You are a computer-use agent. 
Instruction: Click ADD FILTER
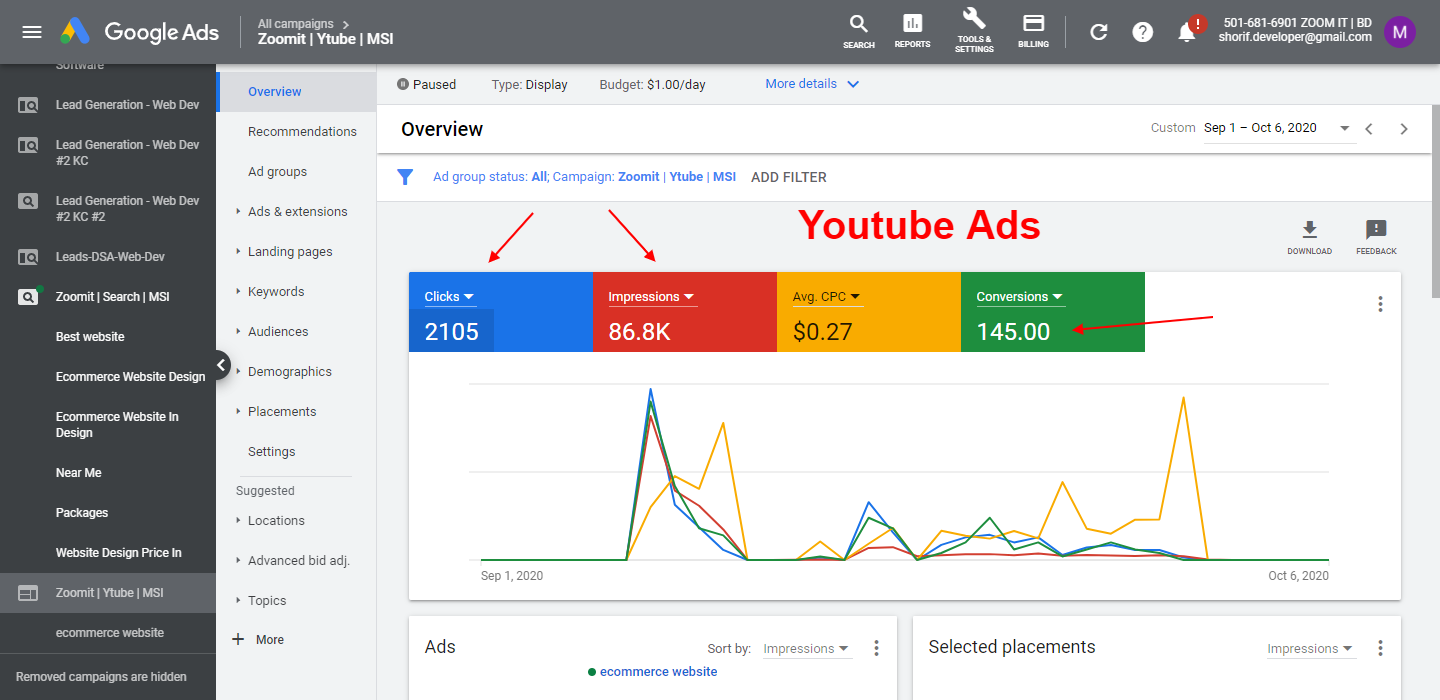point(789,177)
